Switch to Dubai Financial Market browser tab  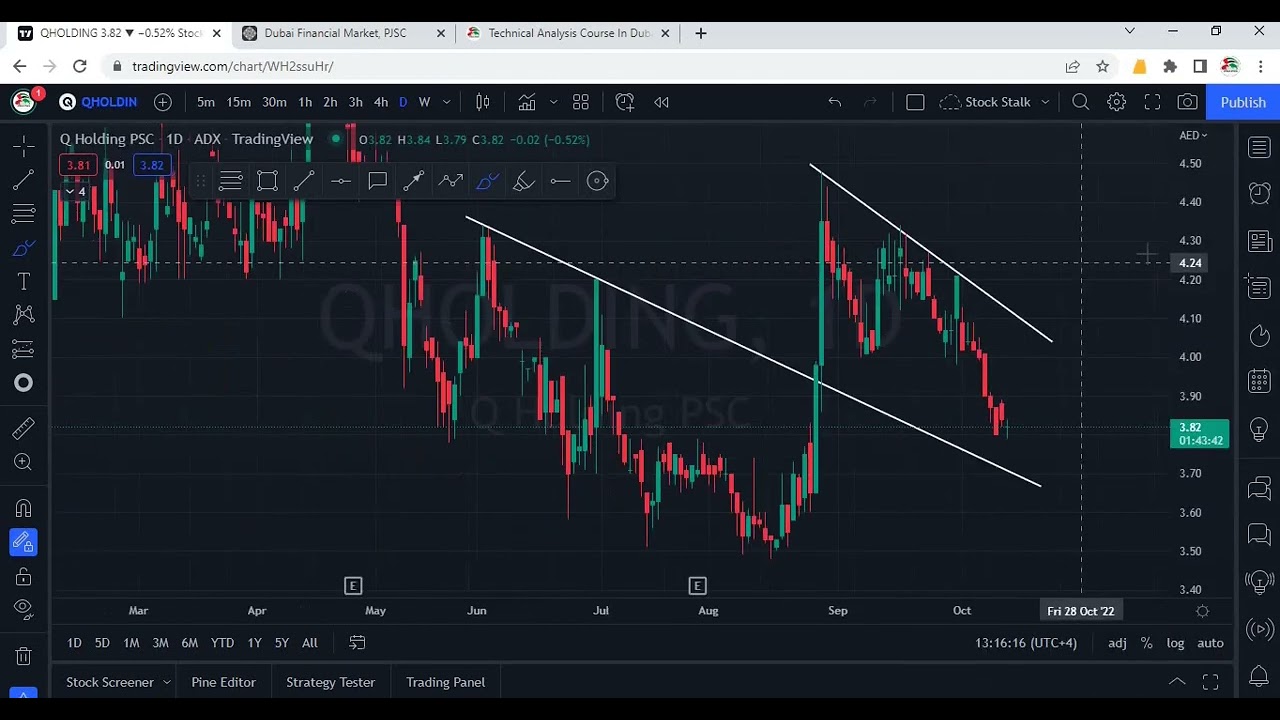coord(344,33)
